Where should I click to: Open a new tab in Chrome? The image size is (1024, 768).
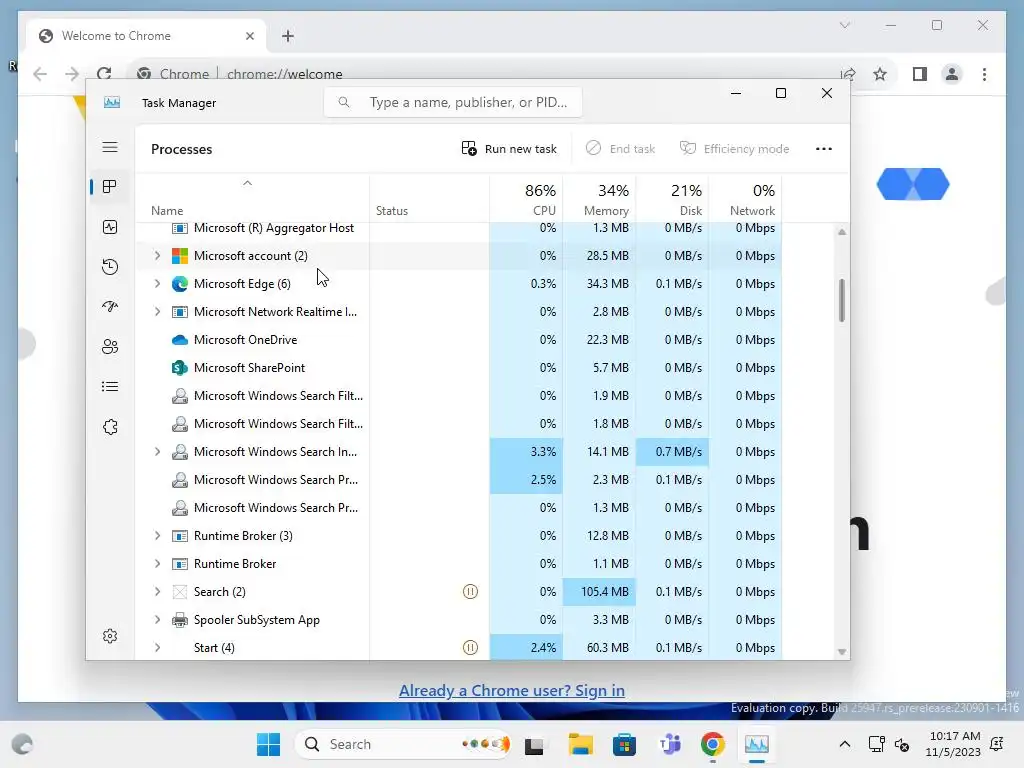pyautogui.click(x=288, y=36)
